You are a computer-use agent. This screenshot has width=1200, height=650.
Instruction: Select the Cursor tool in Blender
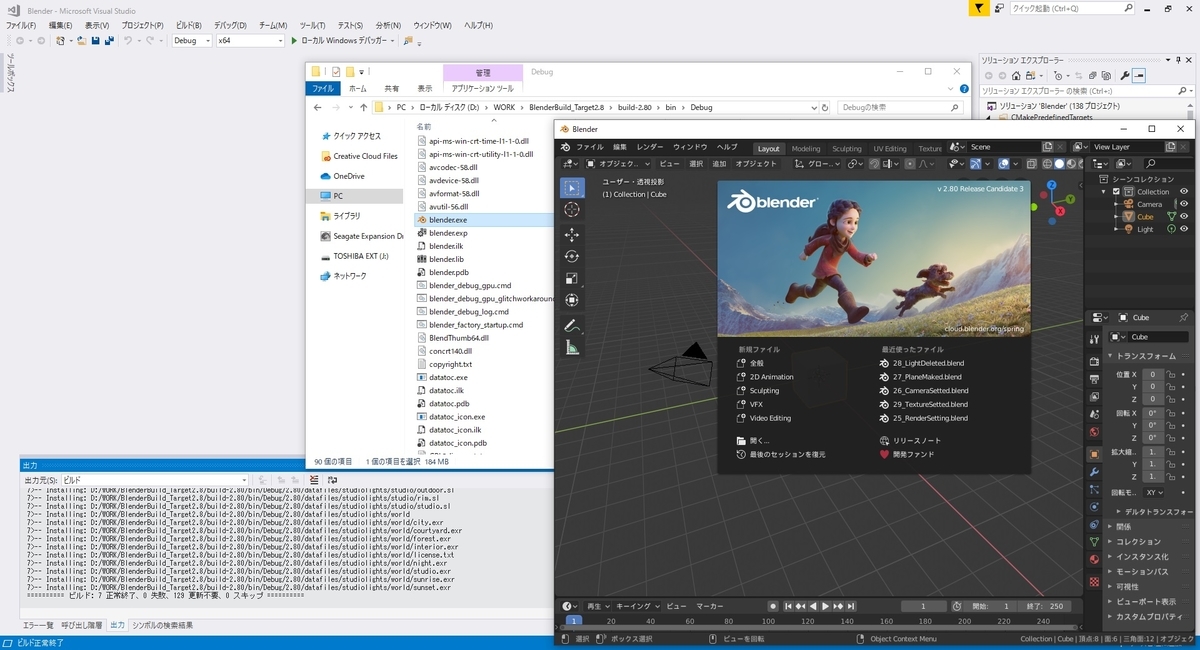pos(572,209)
